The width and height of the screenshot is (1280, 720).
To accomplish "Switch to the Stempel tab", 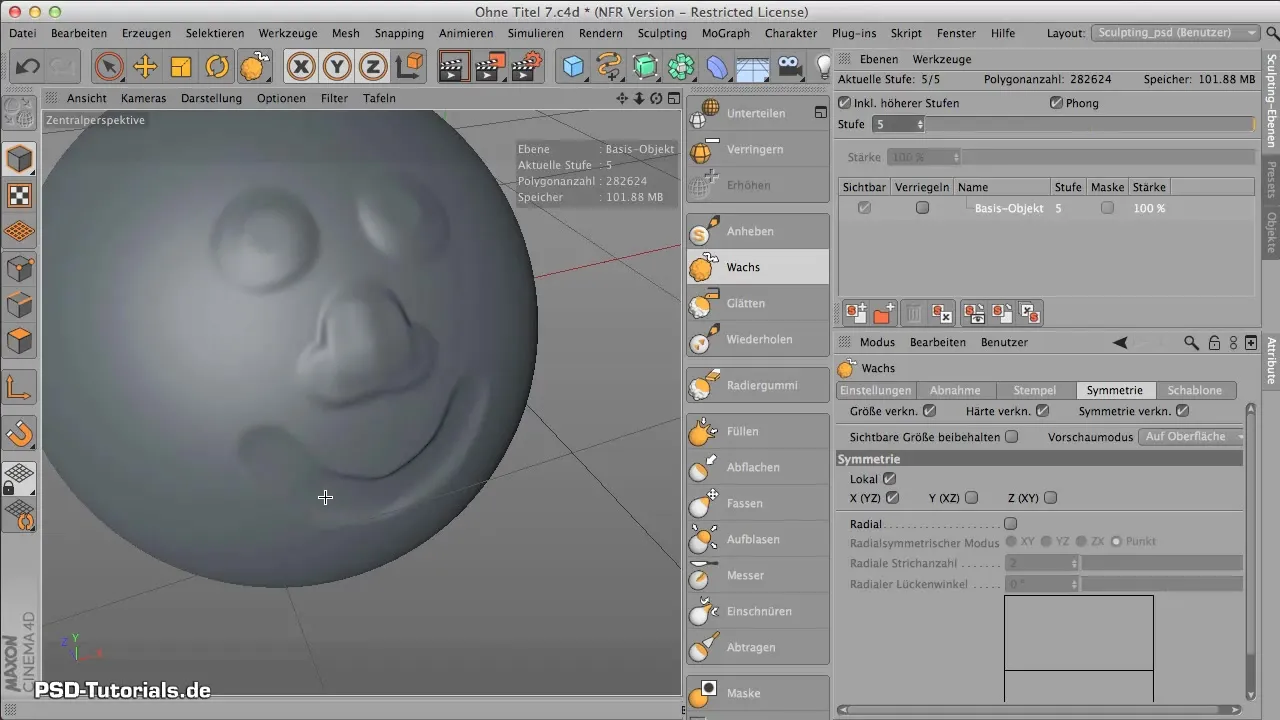I will click(x=1035, y=390).
